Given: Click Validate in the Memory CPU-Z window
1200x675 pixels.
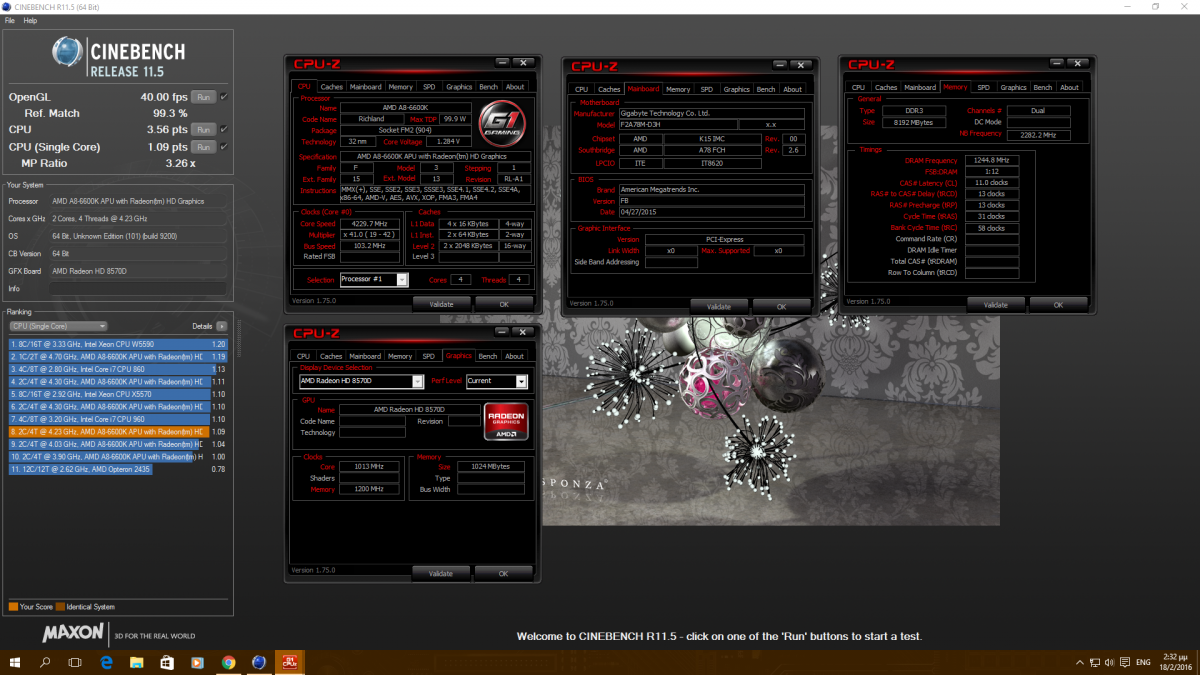Looking at the screenshot, I should point(995,304).
